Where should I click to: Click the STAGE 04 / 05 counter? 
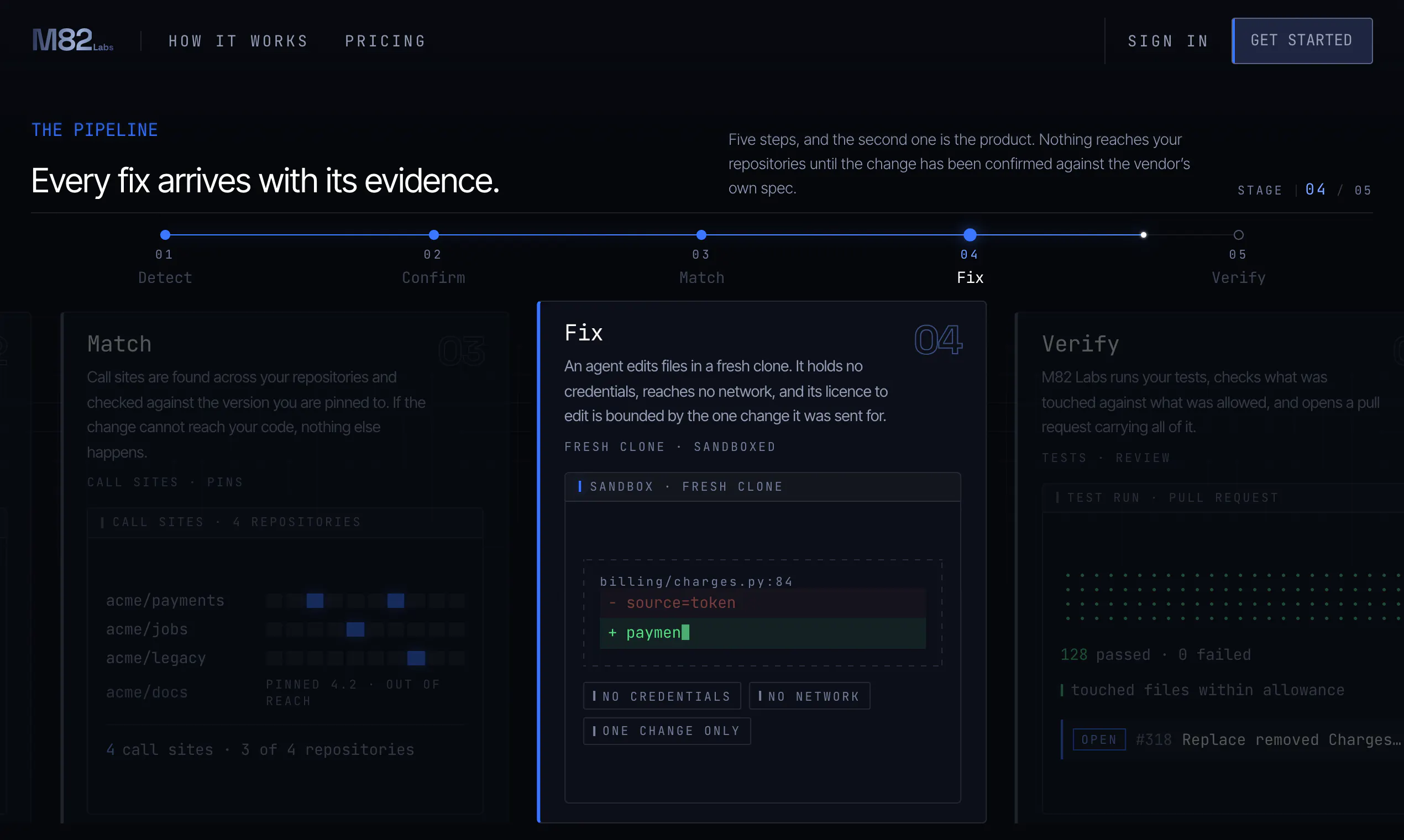point(1305,190)
